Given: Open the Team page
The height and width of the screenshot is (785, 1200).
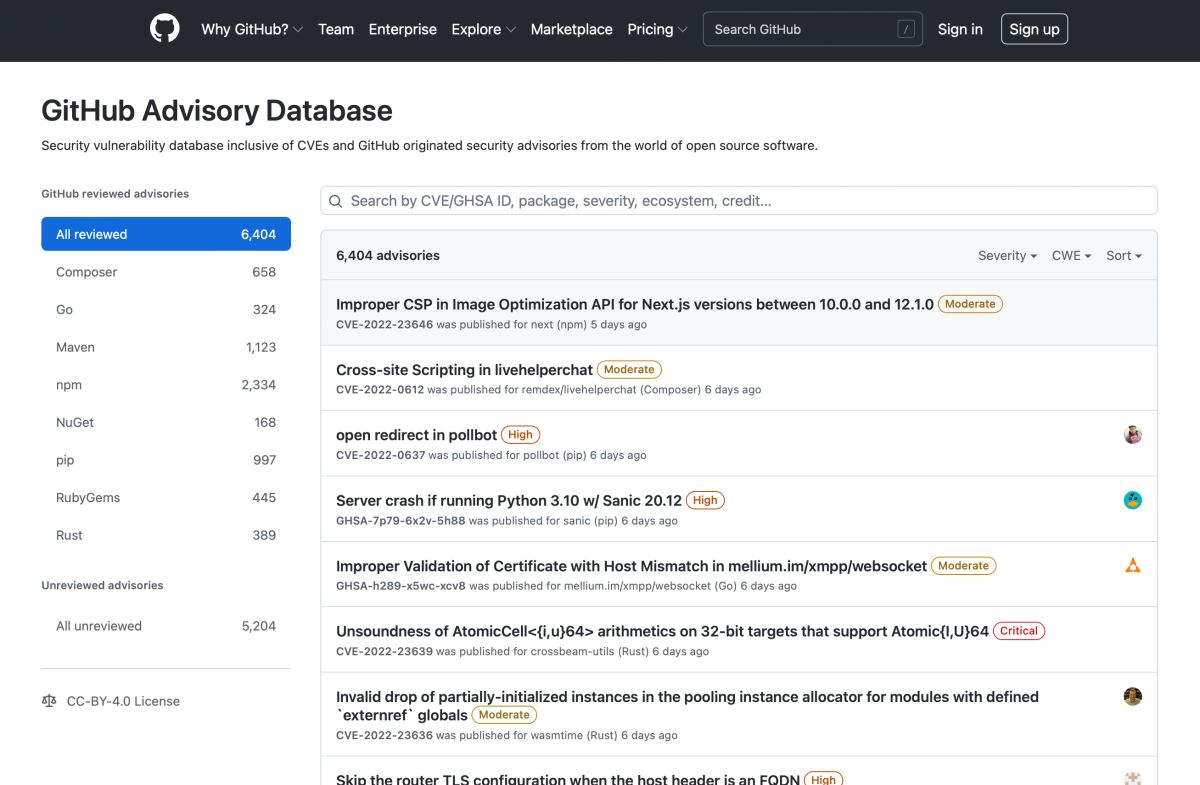Looking at the screenshot, I should [x=336, y=29].
